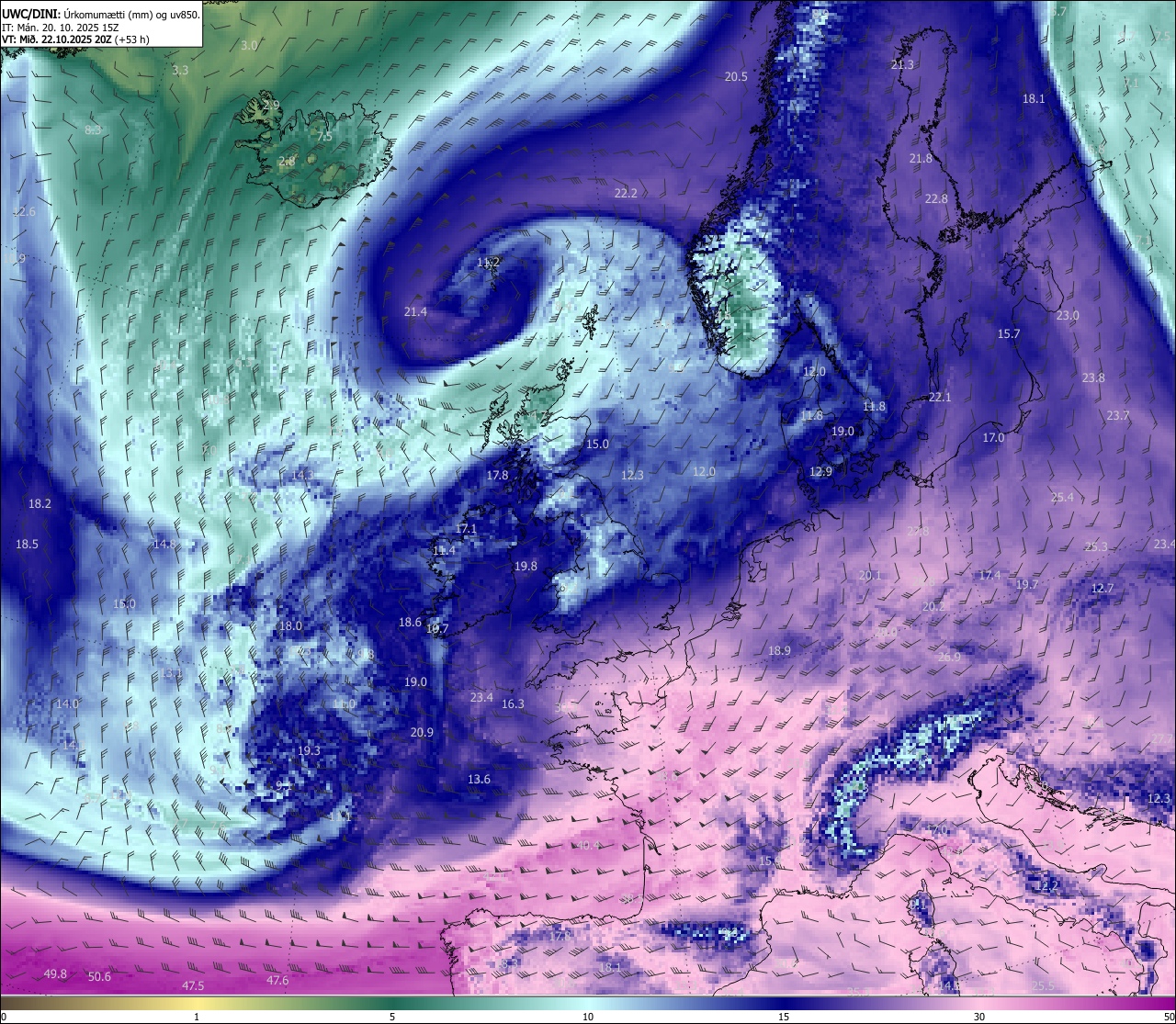Viewport: 1176px width, 1024px height.
Task: Click the 20.9 value in the Bay of Biscay approach
Action: pyautogui.click(x=422, y=732)
